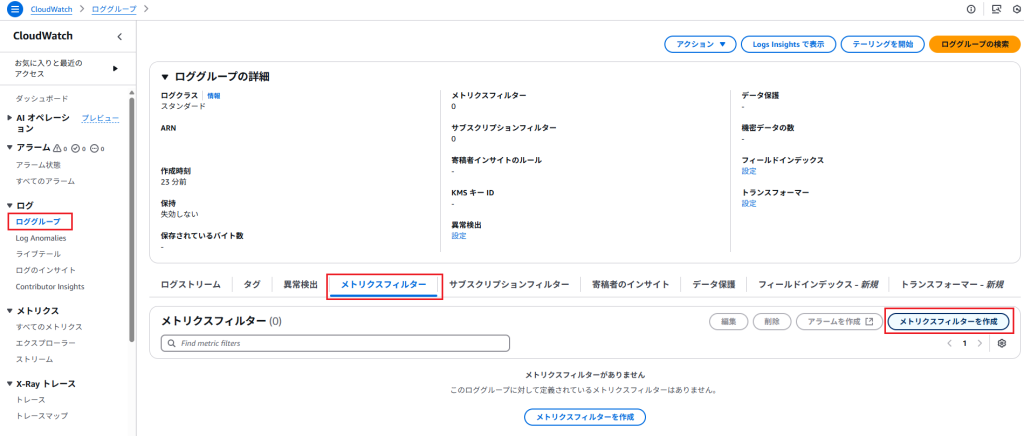Image resolution: width=1024 pixels, height=436 pixels.
Task: Collapse the ログ sidebar section
Action: 9,206
